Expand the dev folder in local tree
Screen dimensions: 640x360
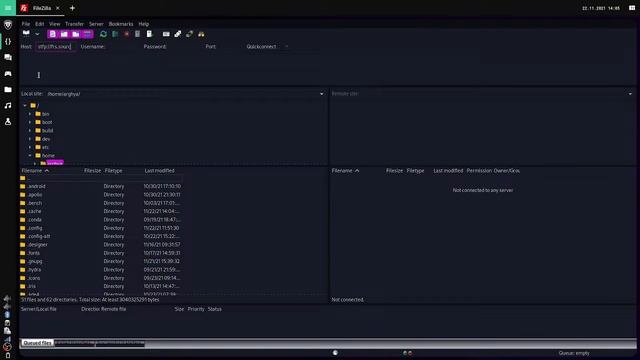[x=30, y=139]
